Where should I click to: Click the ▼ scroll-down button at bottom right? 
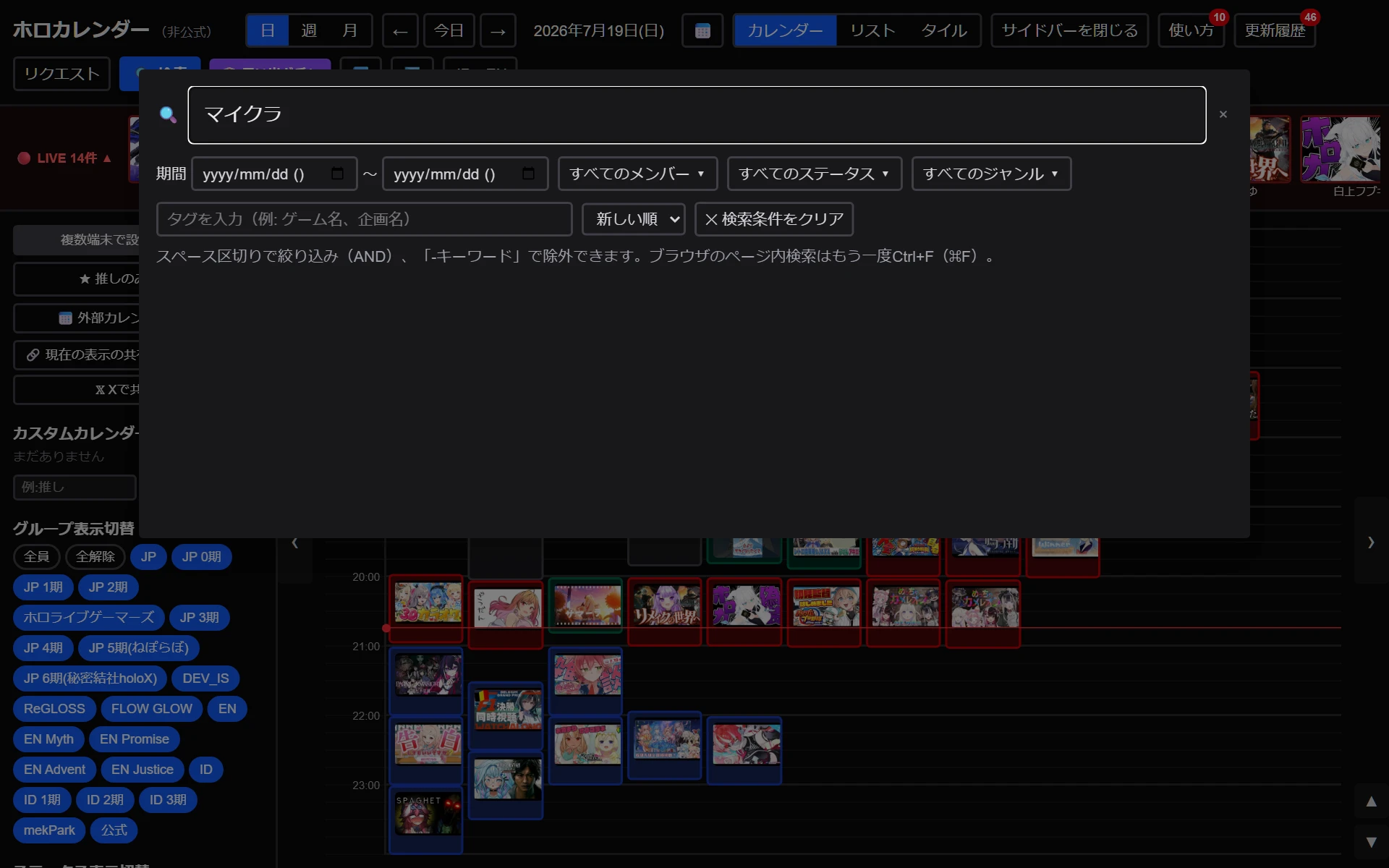(1371, 842)
